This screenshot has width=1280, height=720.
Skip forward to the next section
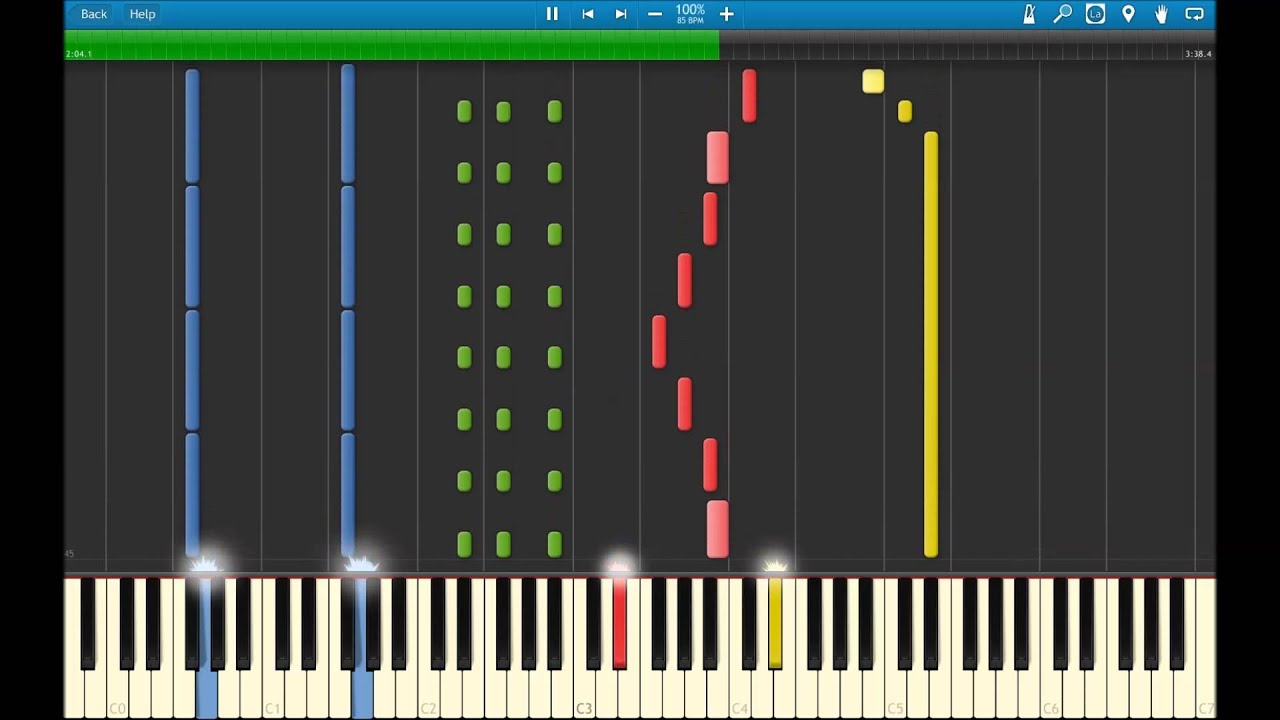point(621,14)
